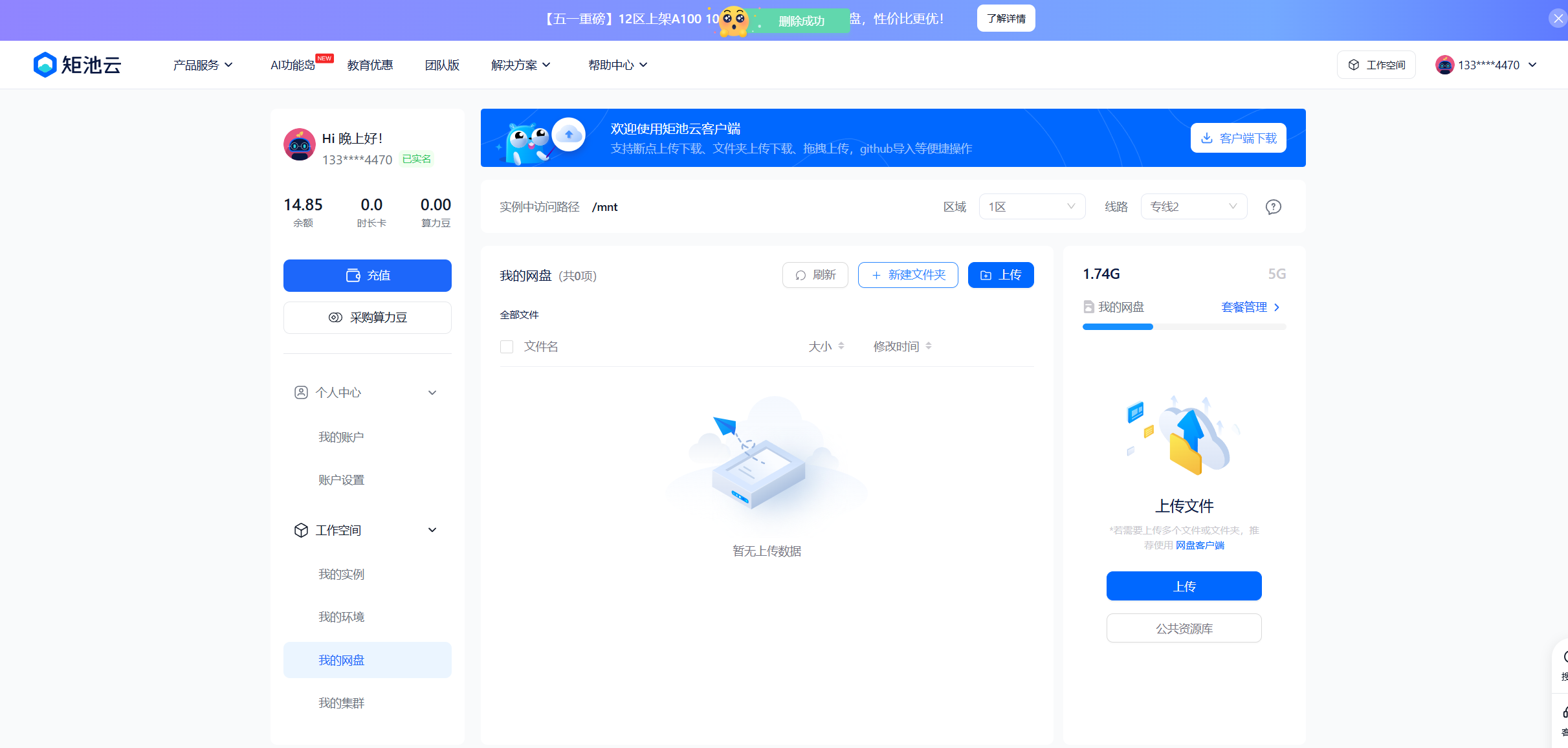Close the top promotional banner
The height and width of the screenshot is (748, 1568).
click(x=1558, y=19)
